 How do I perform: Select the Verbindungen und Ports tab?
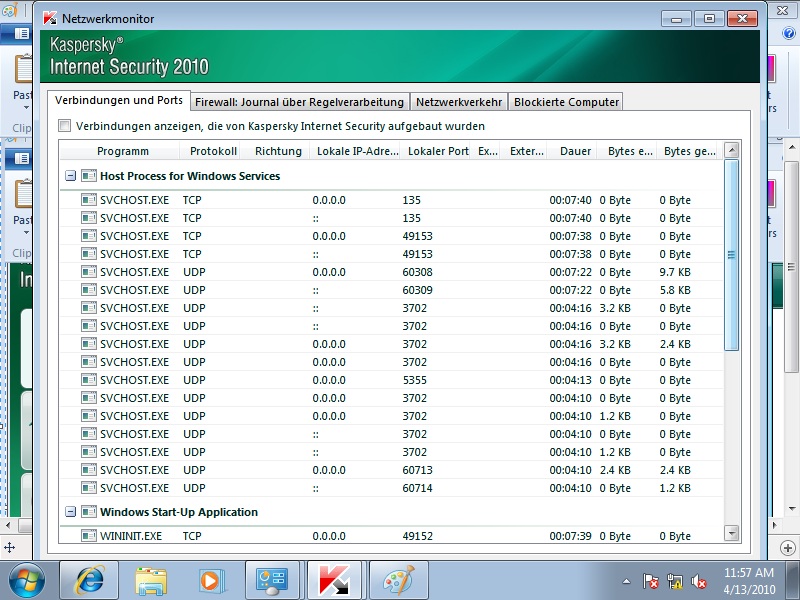tap(119, 101)
